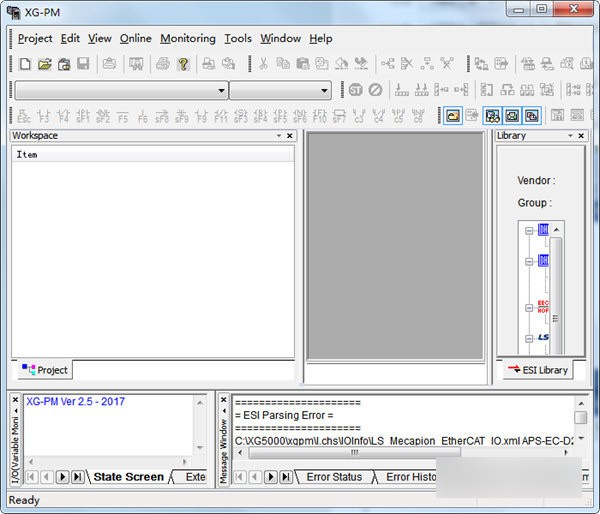The width and height of the screenshot is (600, 514).
Task: Open Help via yellow question mark icon
Action: coord(183,64)
